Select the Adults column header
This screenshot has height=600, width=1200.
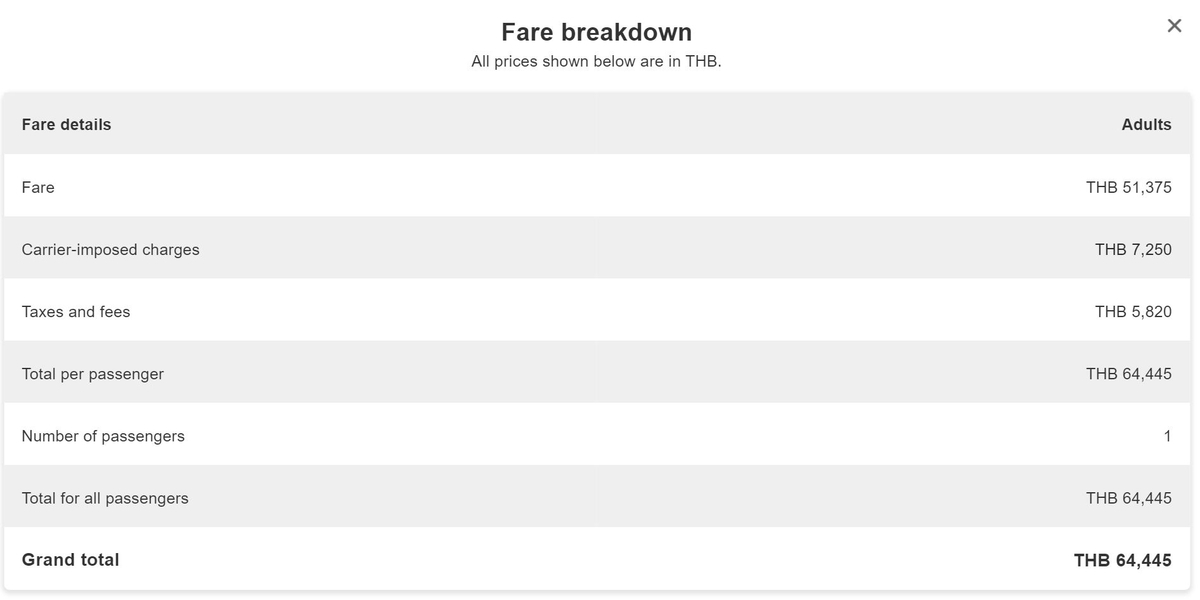pyautogui.click(x=1146, y=125)
